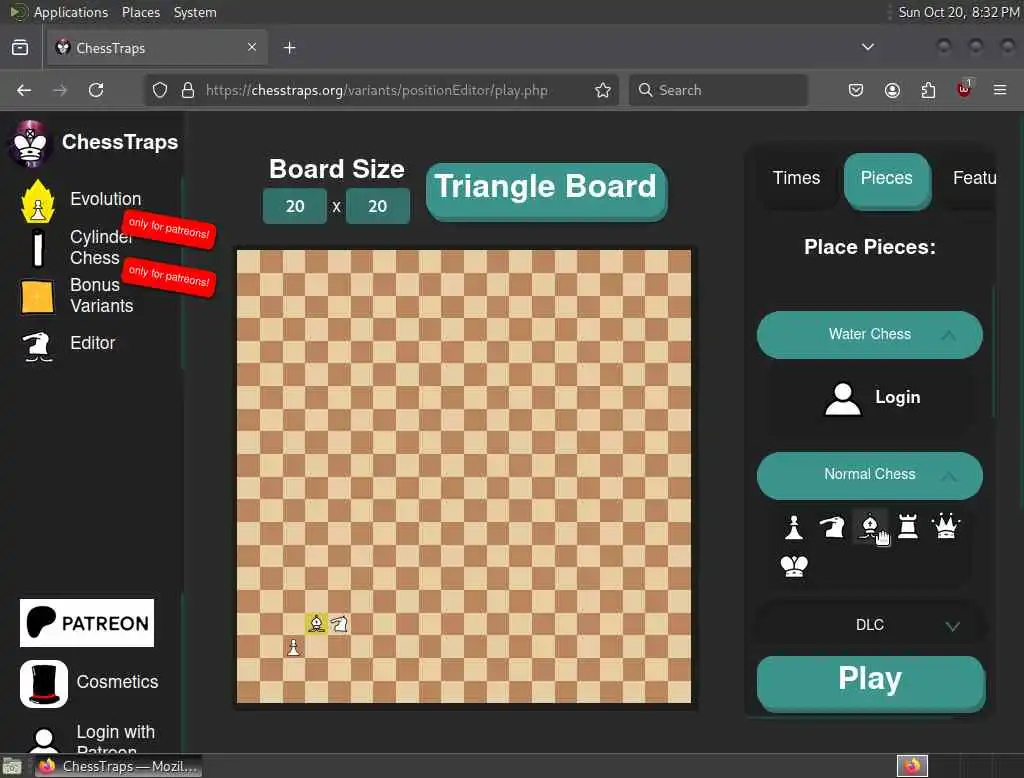Viewport: 1024px width, 778px height.
Task: Open the System menu
Action: pos(195,12)
